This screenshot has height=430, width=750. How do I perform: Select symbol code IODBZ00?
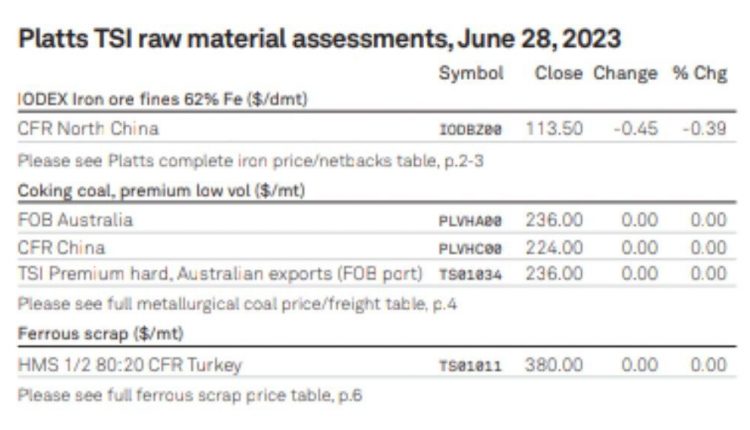pyautogui.click(x=471, y=130)
